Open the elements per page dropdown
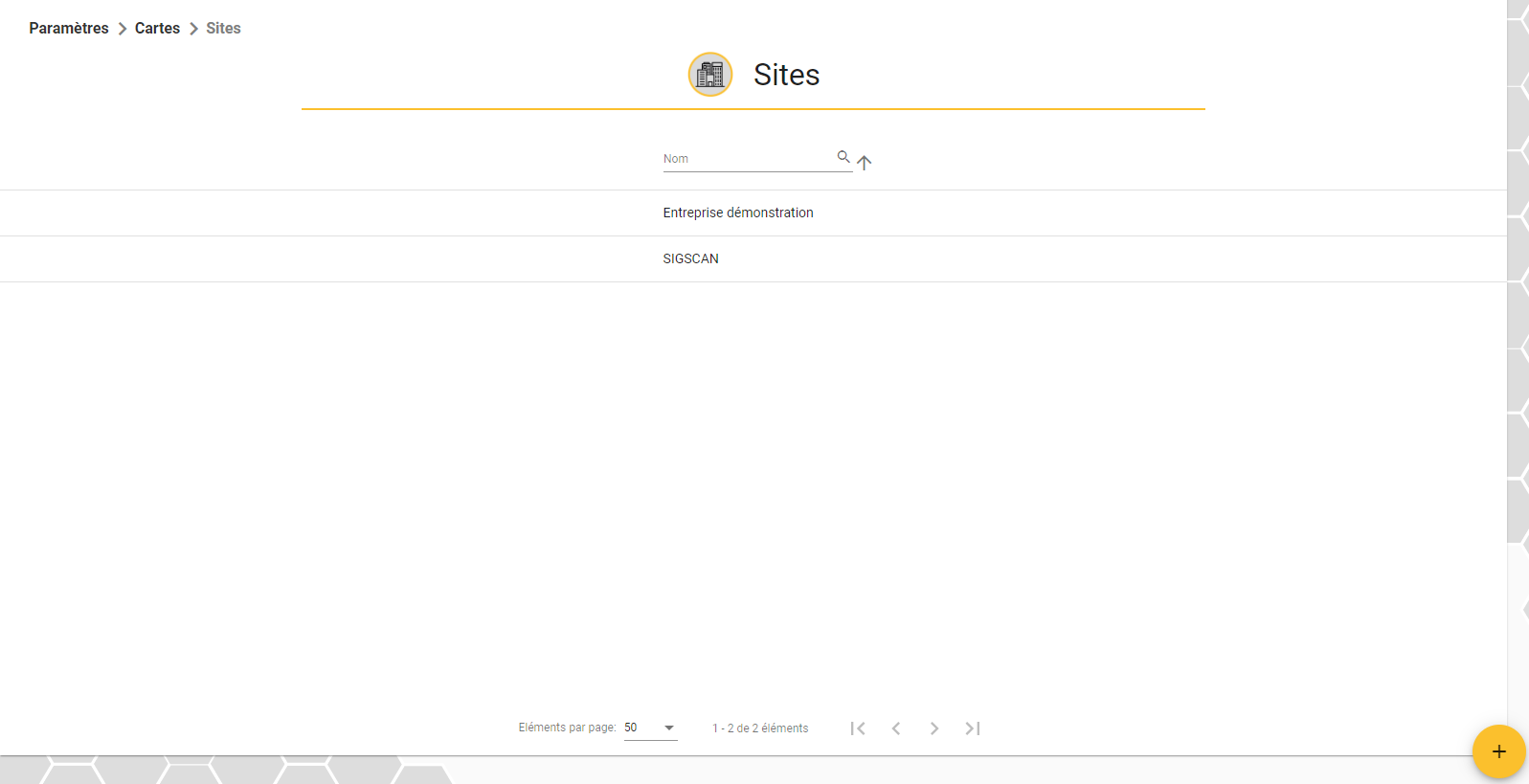Screen dimensions: 1529x784 (x=651, y=728)
